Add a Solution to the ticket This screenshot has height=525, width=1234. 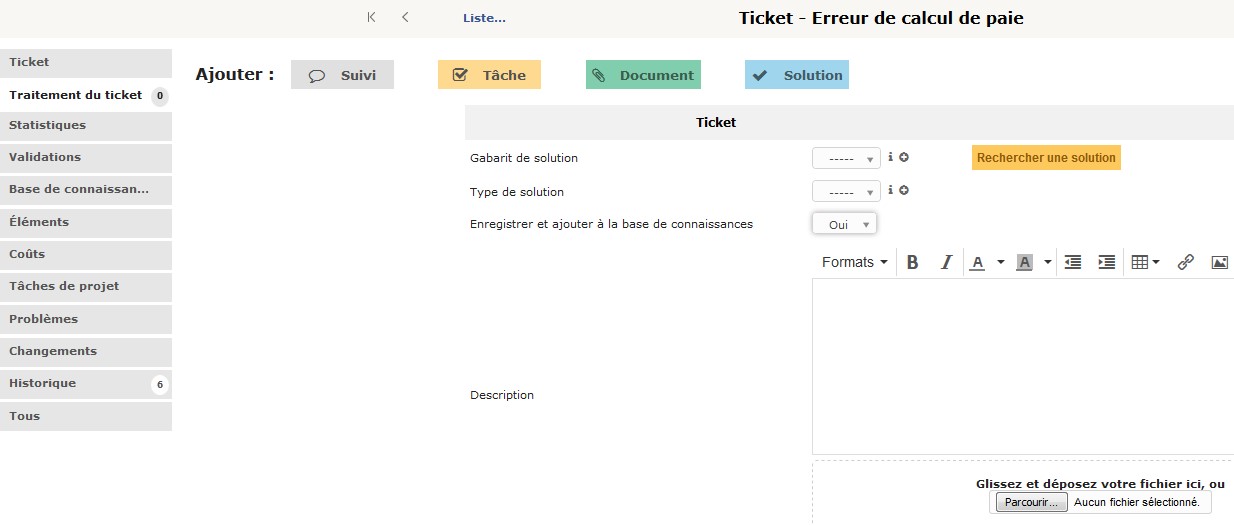click(797, 75)
